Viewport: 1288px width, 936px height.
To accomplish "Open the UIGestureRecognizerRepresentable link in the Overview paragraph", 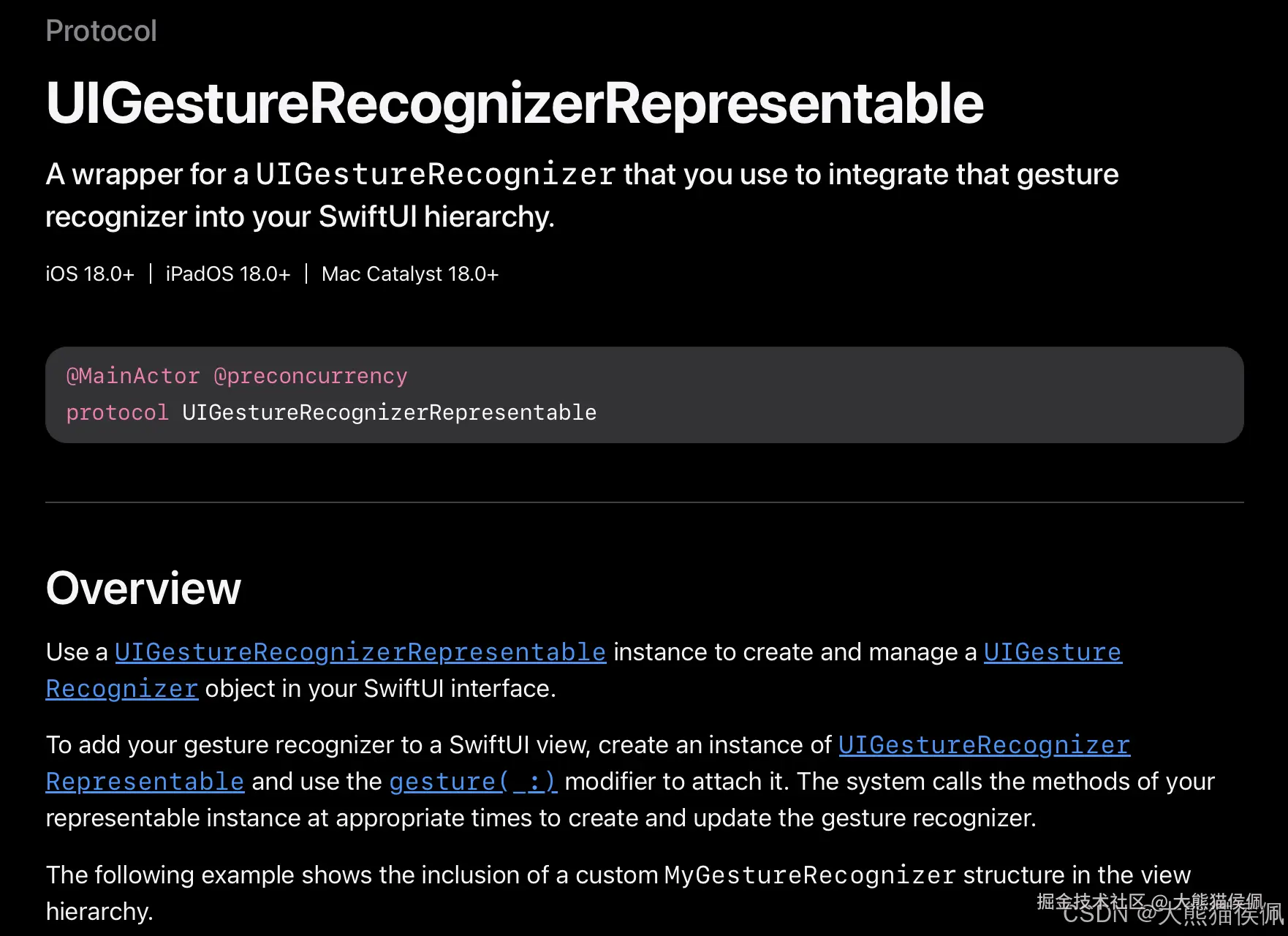I will click(x=360, y=652).
